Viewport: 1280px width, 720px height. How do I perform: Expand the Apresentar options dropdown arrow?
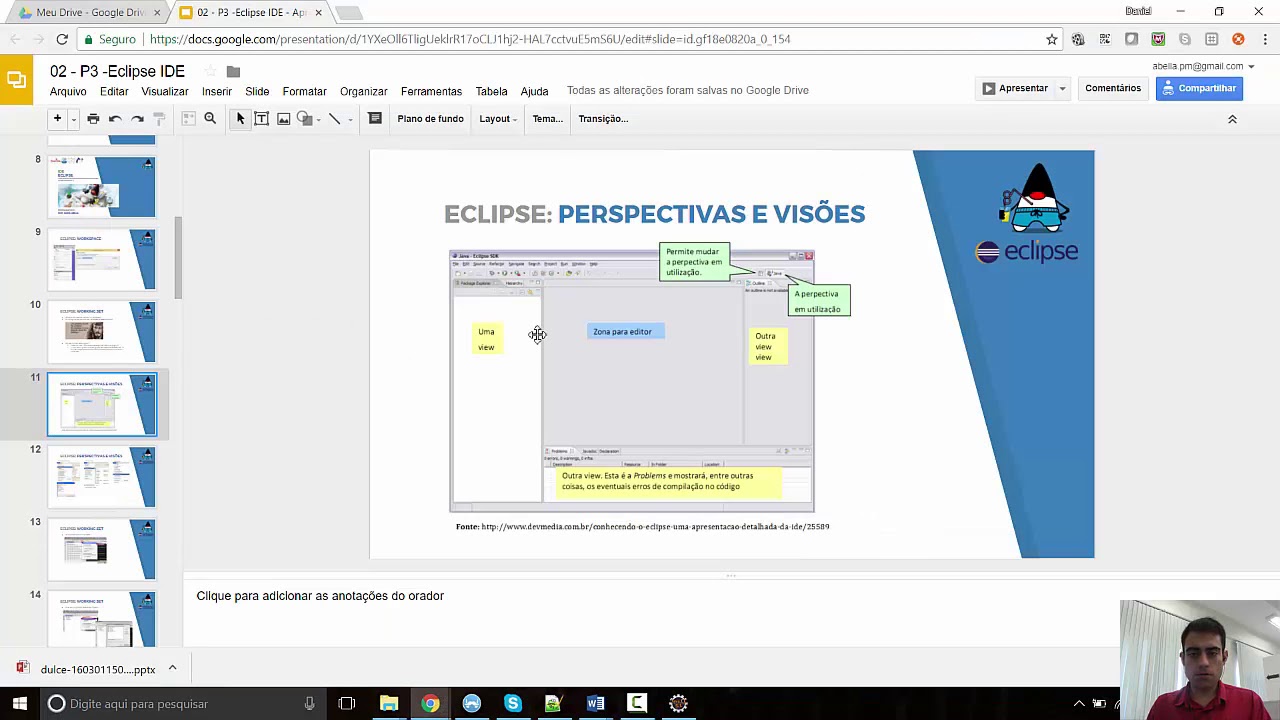click(x=1062, y=88)
